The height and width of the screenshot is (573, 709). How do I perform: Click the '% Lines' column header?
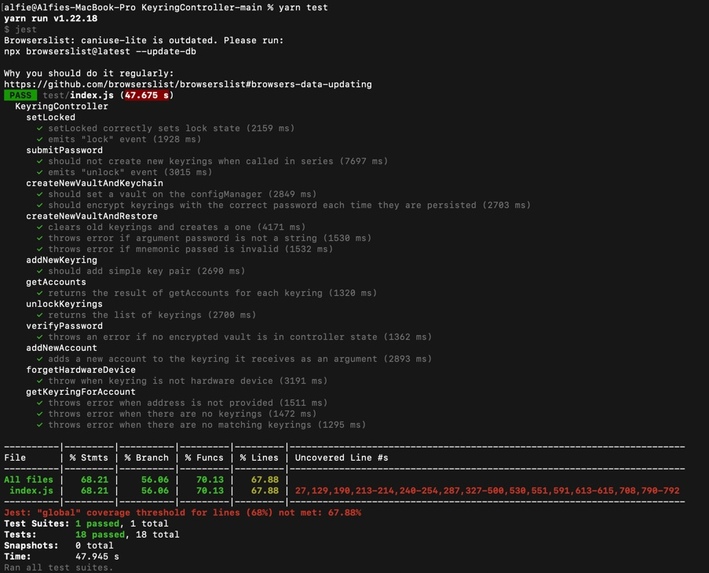tap(259, 458)
